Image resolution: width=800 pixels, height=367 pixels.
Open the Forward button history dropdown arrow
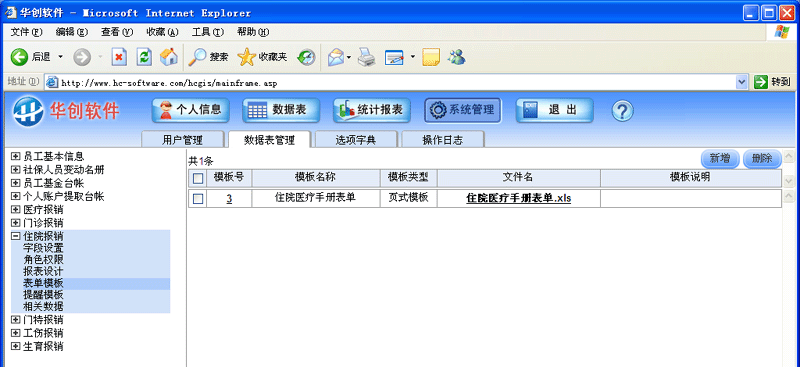100,57
